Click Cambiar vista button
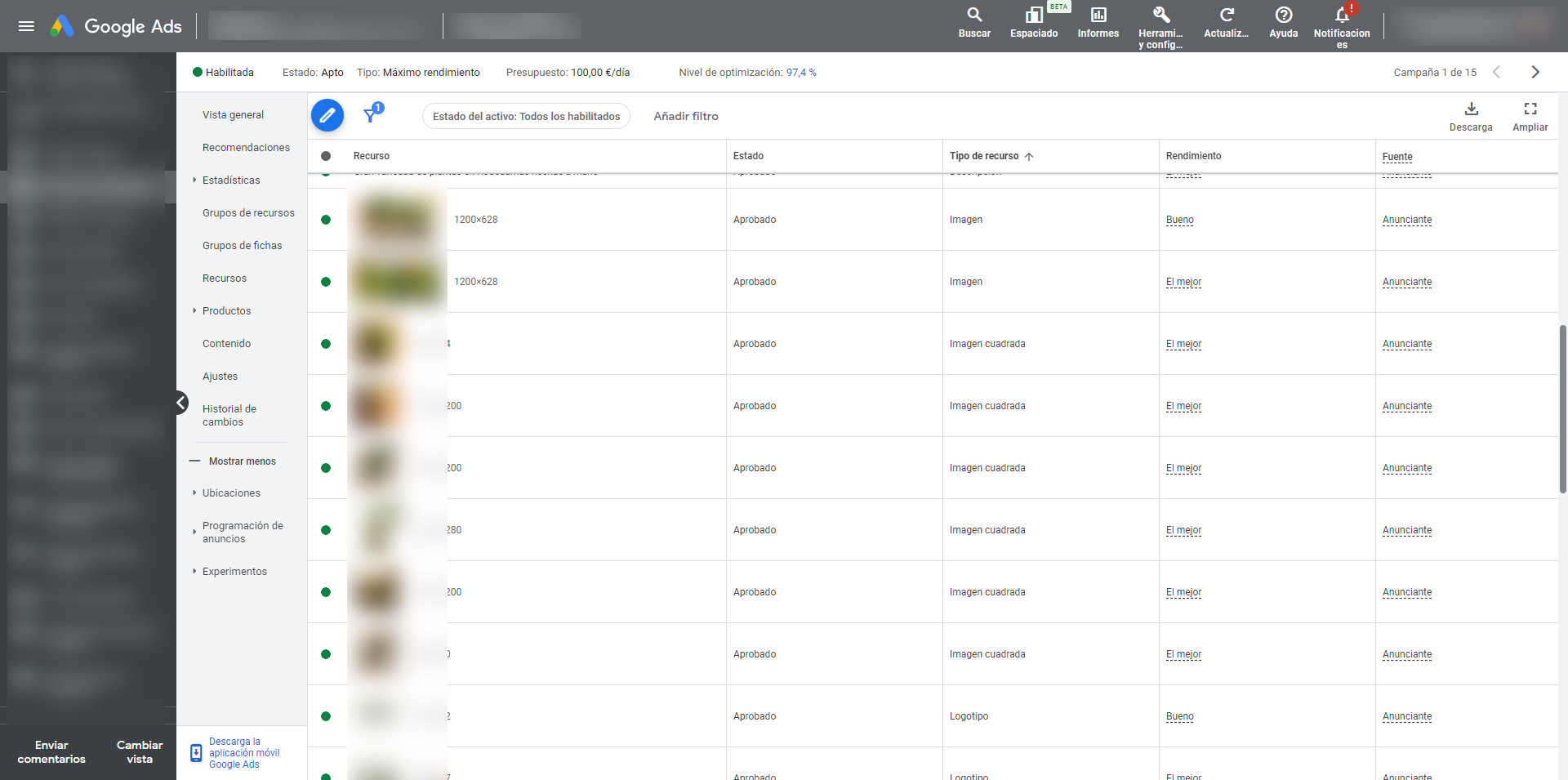The height and width of the screenshot is (780, 1568). tap(140, 752)
